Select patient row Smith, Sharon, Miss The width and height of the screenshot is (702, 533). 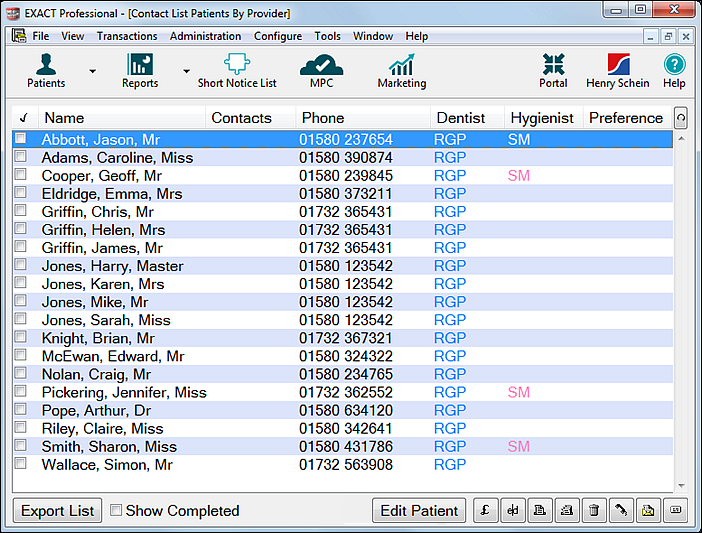click(x=343, y=446)
